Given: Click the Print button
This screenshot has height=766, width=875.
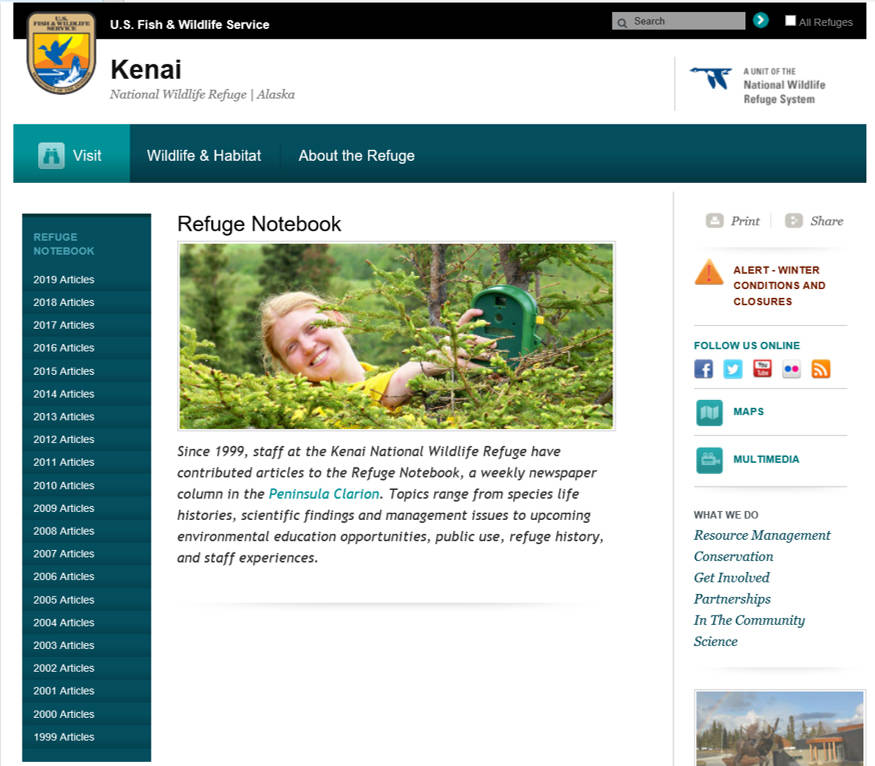Looking at the screenshot, I should (733, 221).
